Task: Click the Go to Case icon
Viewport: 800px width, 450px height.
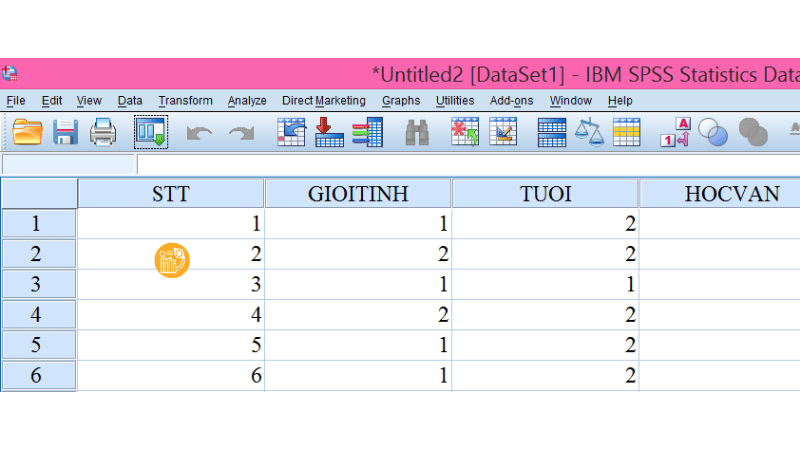Action: (291, 132)
